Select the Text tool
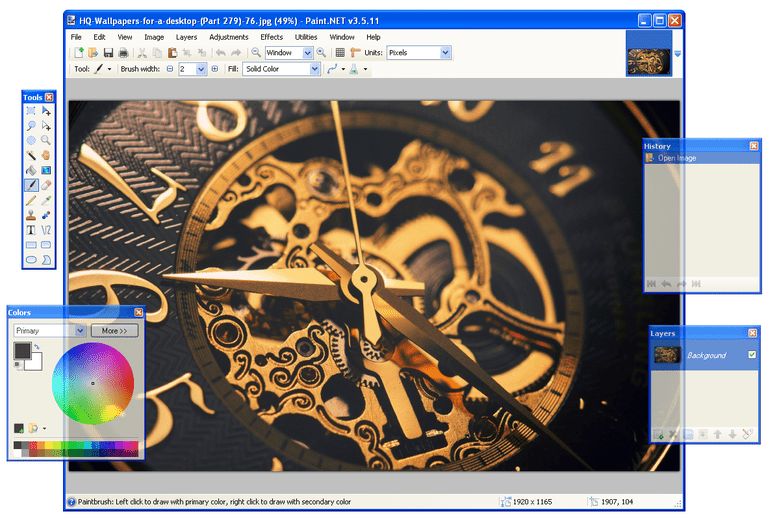This screenshot has width=768, height=518. 31,230
